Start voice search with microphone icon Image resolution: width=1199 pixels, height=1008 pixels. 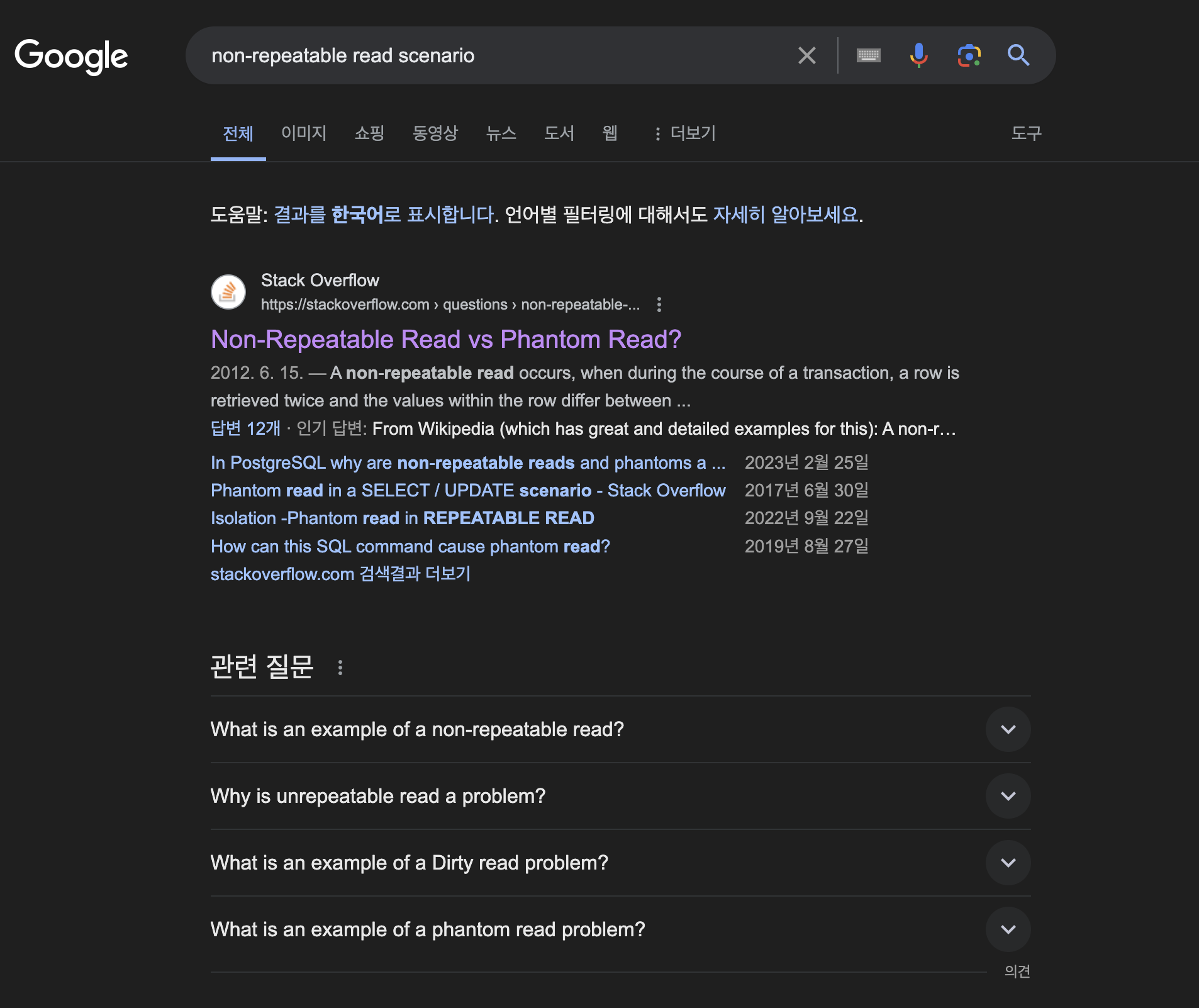918,55
